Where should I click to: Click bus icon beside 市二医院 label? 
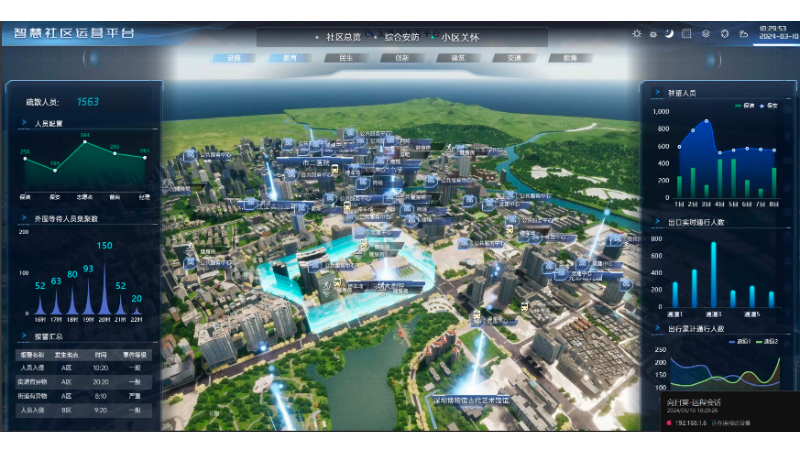point(335,168)
